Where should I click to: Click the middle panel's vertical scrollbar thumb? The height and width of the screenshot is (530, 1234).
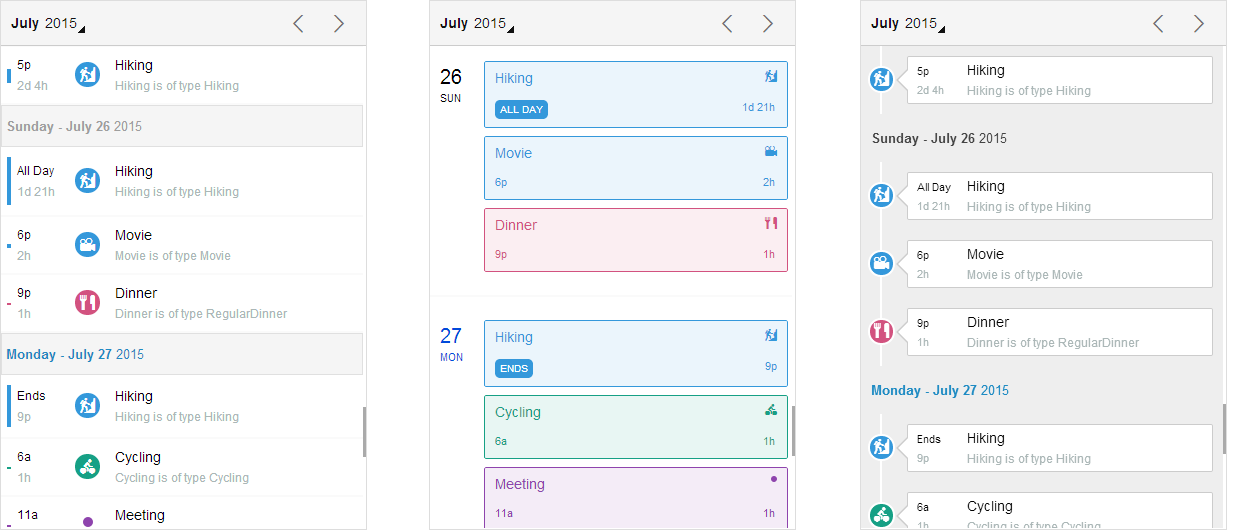click(793, 430)
